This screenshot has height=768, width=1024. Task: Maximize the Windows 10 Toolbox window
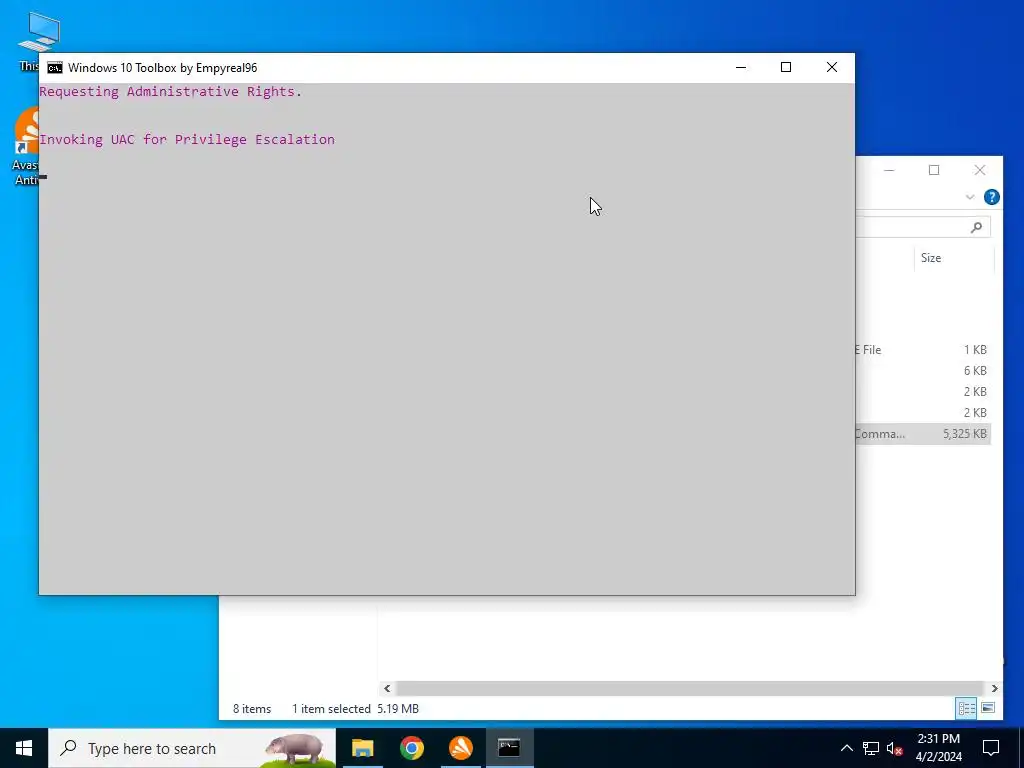pos(786,67)
